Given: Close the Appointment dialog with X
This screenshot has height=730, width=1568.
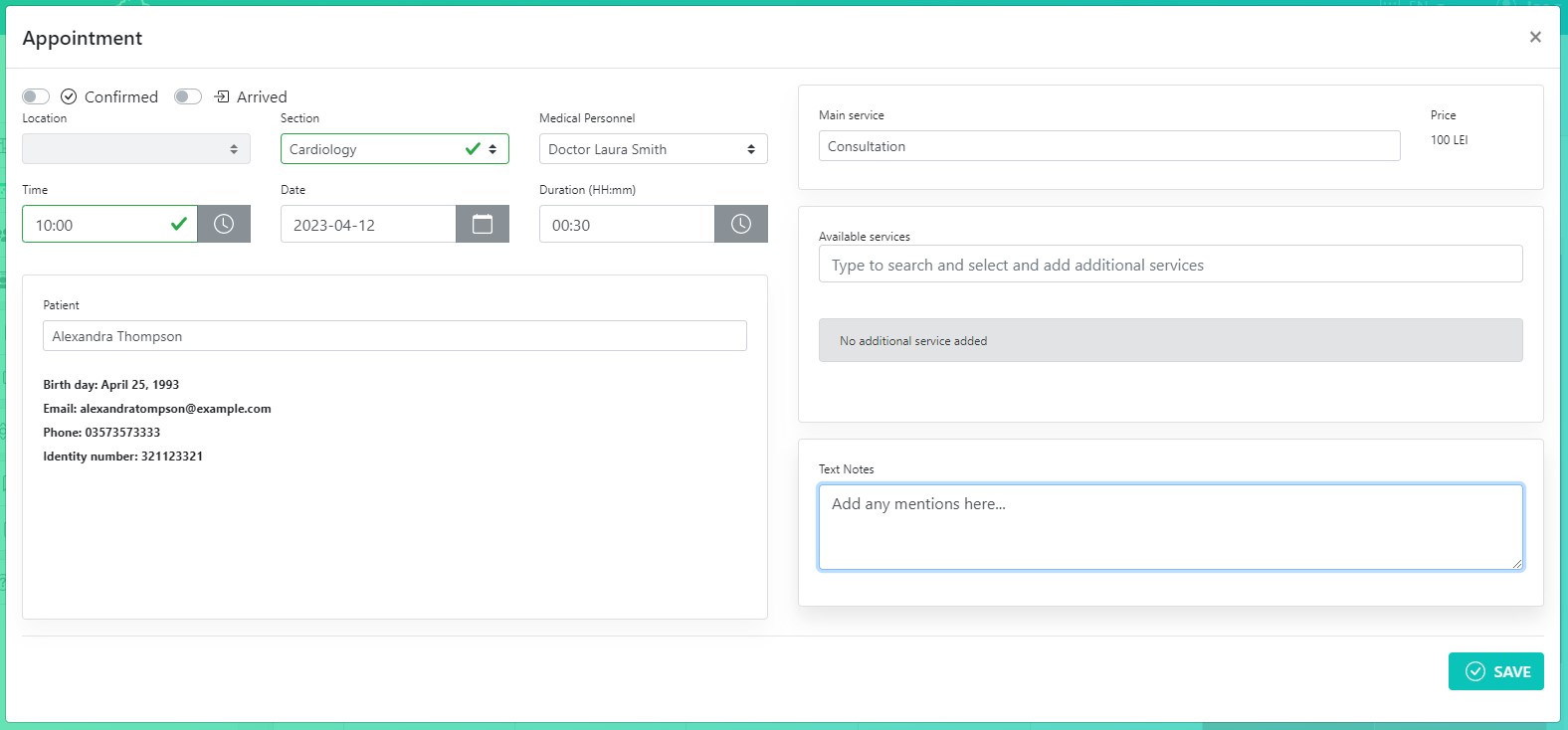Looking at the screenshot, I should coord(1535,37).
